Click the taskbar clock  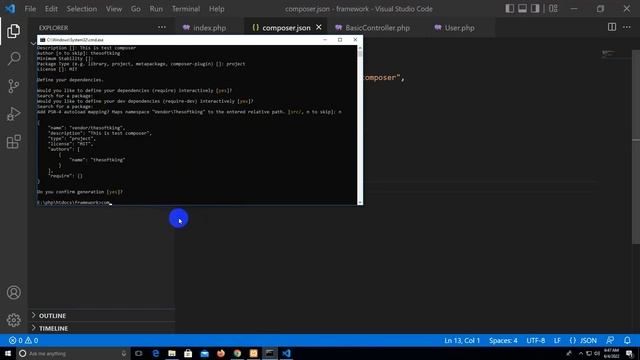pyautogui.click(x=611, y=353)
